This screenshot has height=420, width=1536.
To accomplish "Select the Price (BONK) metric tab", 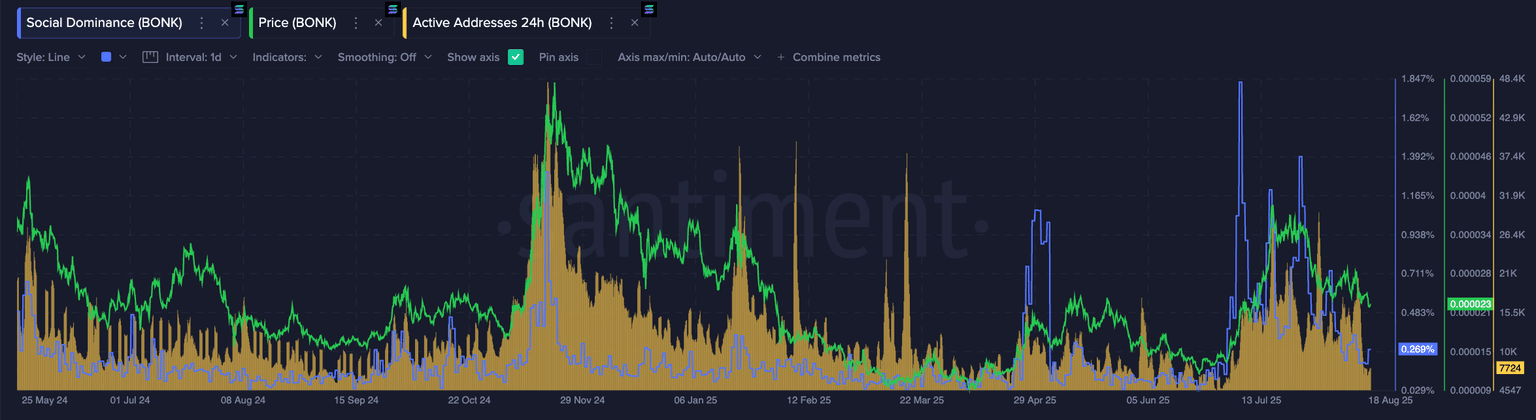I will pyautogui.click(x=297, y=22).
